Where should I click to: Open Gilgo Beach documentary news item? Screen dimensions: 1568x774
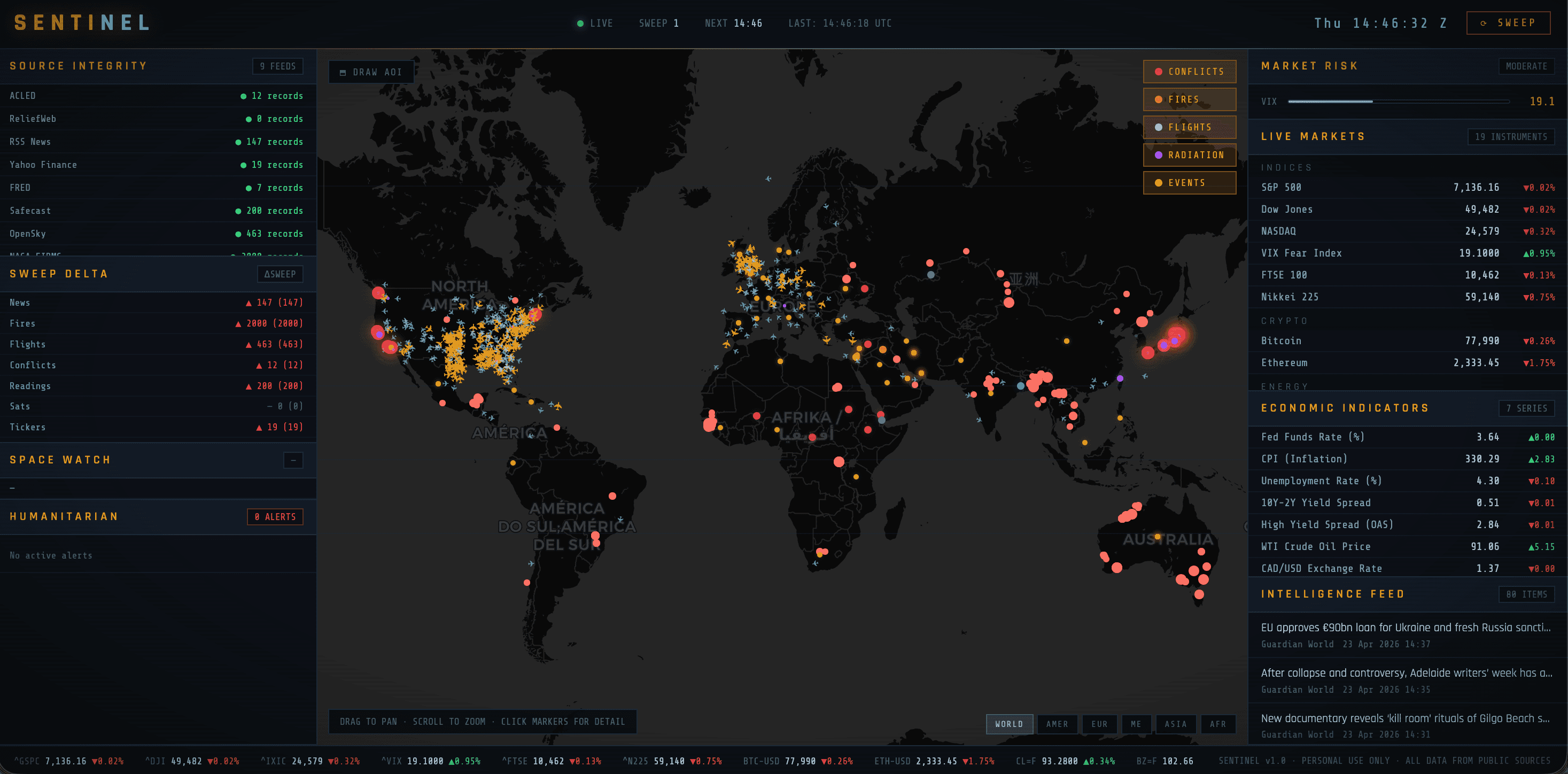[1407, 725]
